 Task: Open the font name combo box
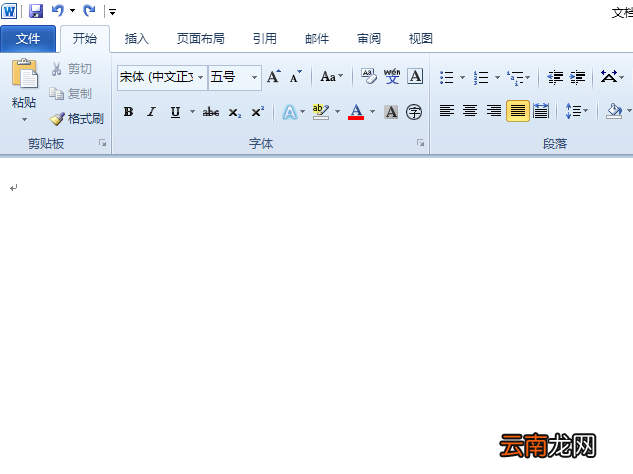pos(162,77)
